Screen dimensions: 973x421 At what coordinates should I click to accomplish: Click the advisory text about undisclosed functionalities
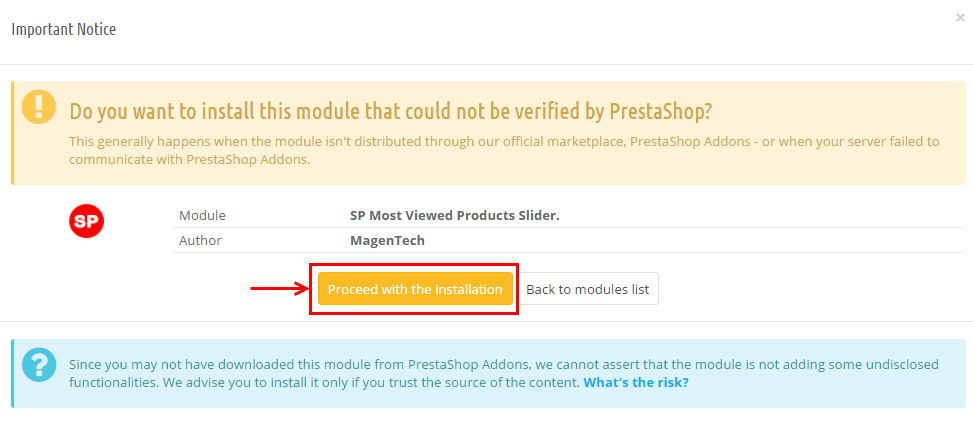(x=504, y=373)
